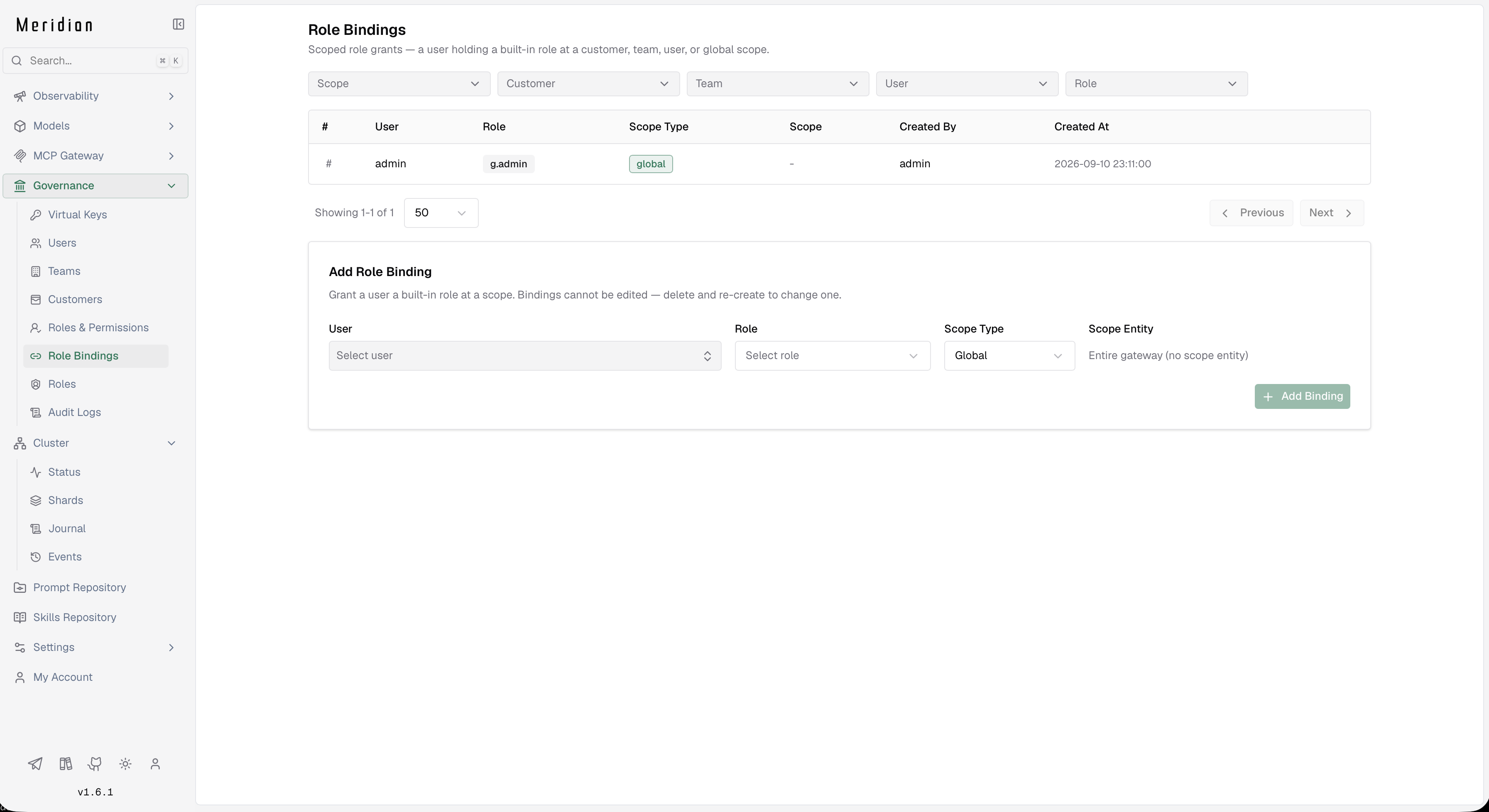Click the Prompt Repository folder icon
Viewport: 1489px width, 812px height.
20,588
